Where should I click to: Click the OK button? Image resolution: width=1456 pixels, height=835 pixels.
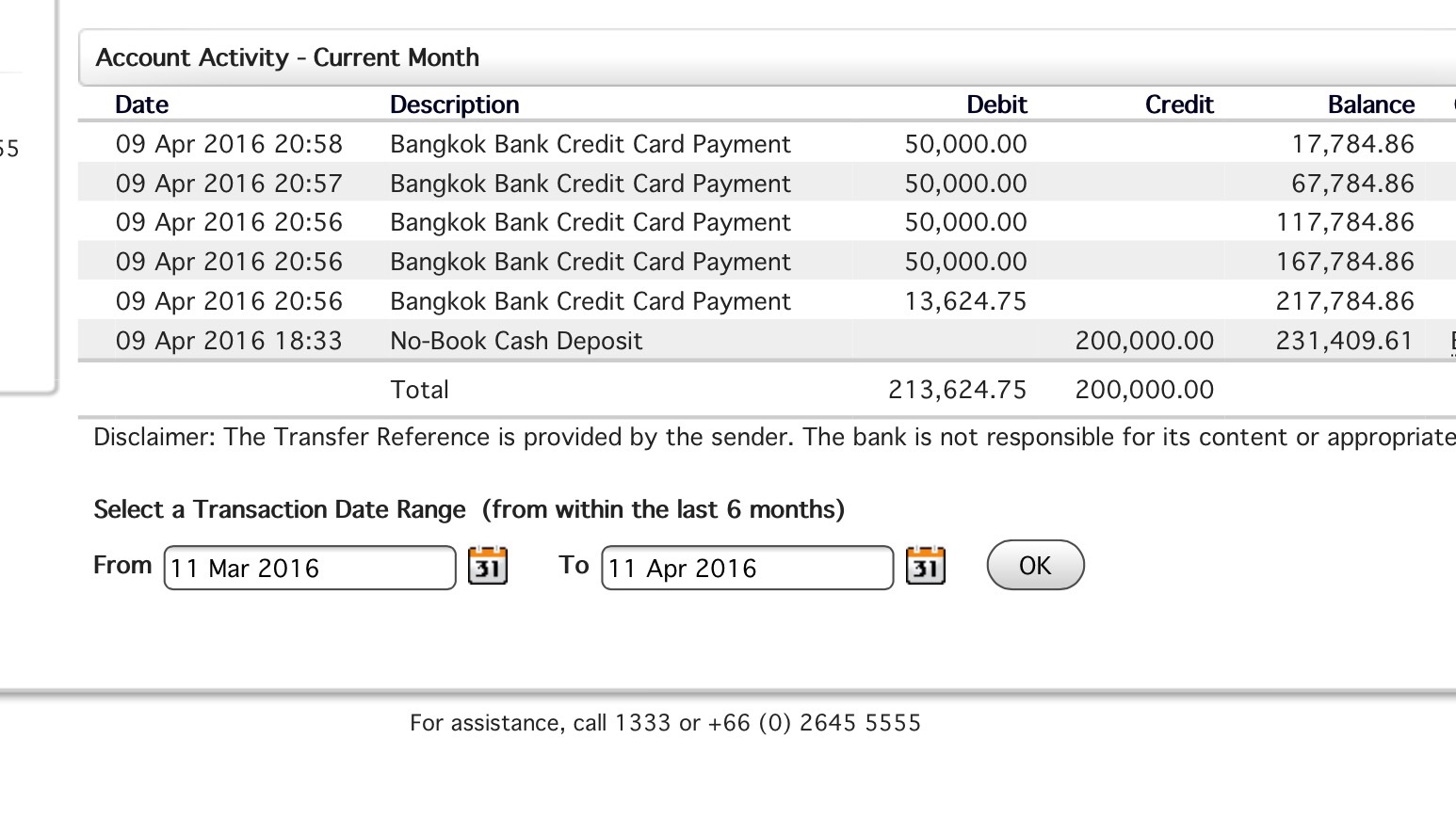coord(1035,565)
